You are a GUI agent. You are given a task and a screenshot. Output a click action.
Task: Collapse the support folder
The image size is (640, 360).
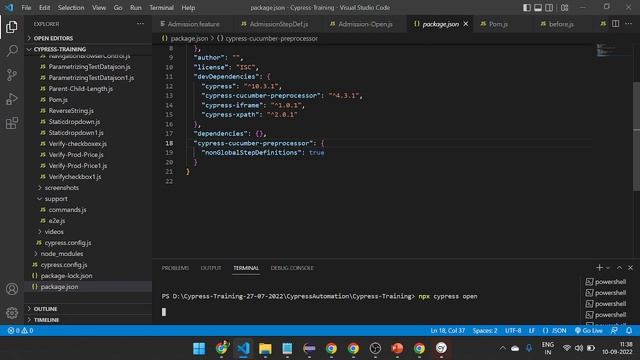pos(56,199)
